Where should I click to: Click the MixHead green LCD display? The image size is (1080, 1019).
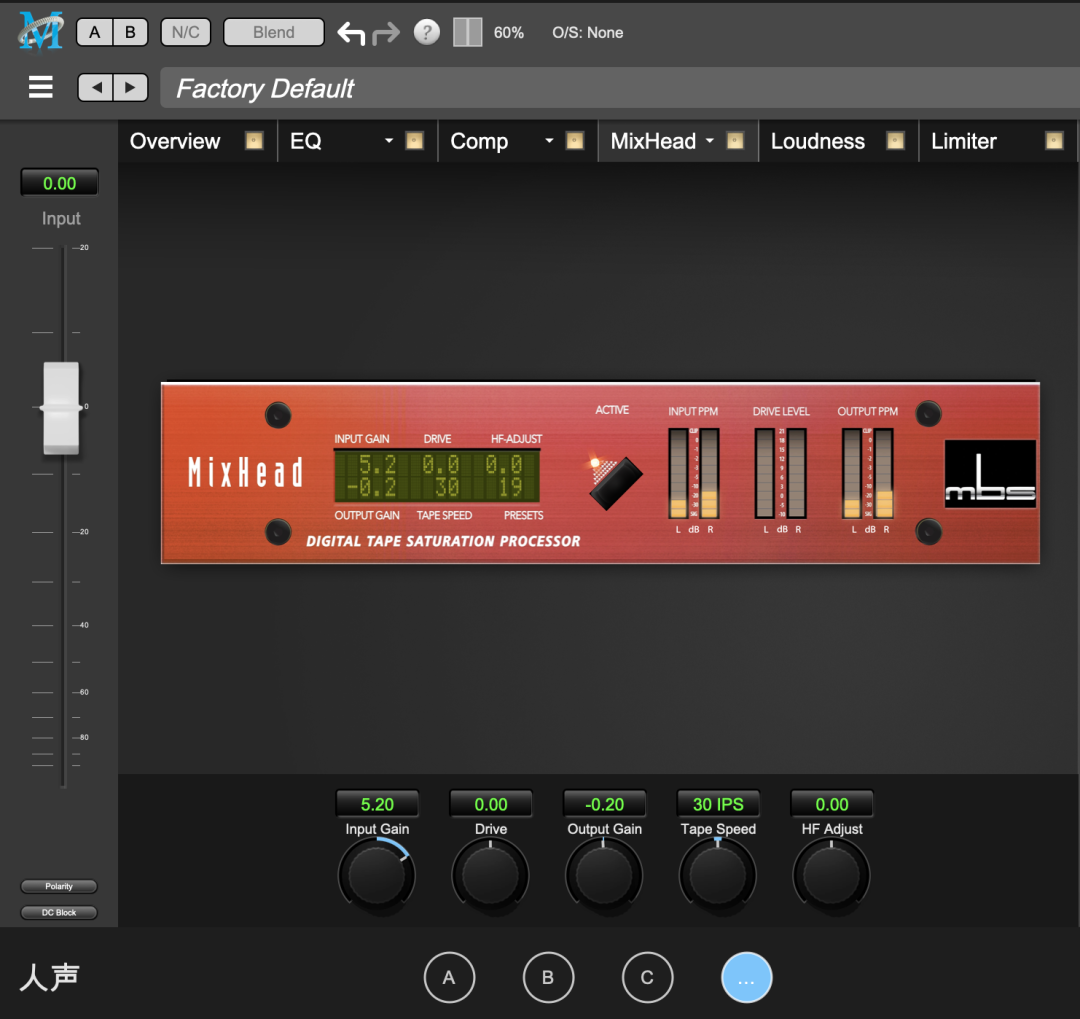point(437,476)
